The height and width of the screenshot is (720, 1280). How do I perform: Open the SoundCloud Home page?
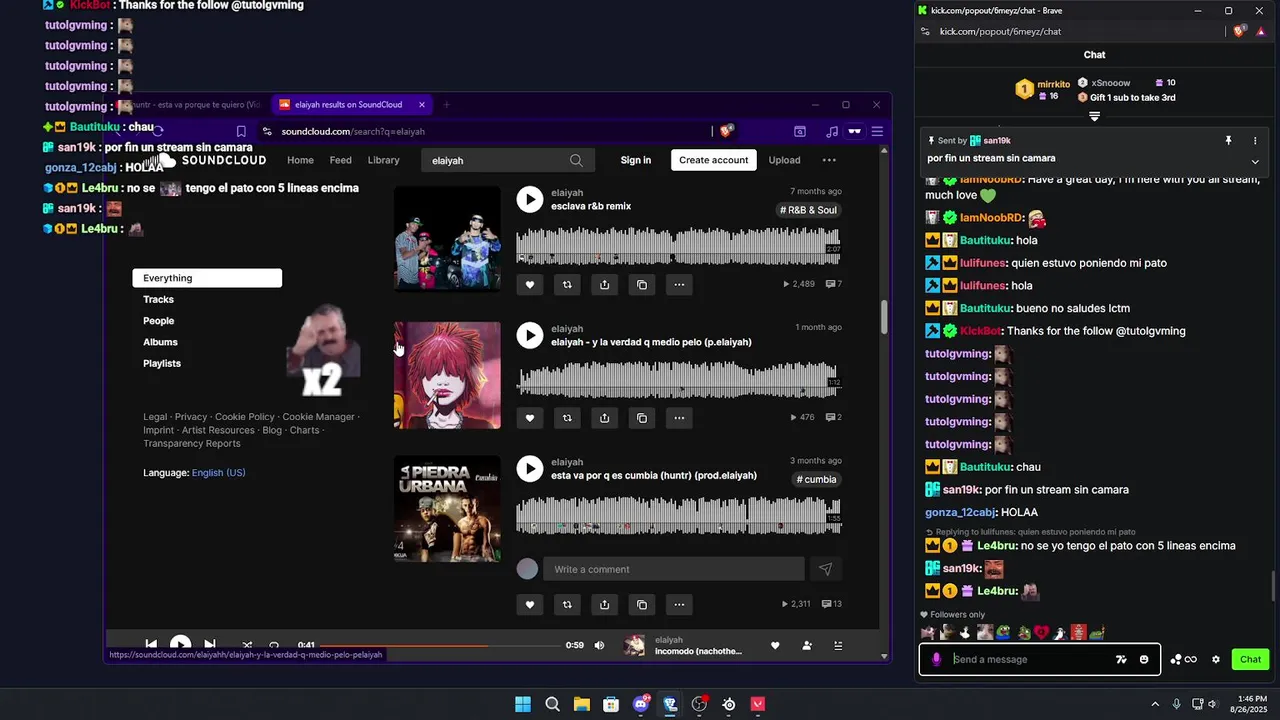pyautogui.click(x=300, y=160)
